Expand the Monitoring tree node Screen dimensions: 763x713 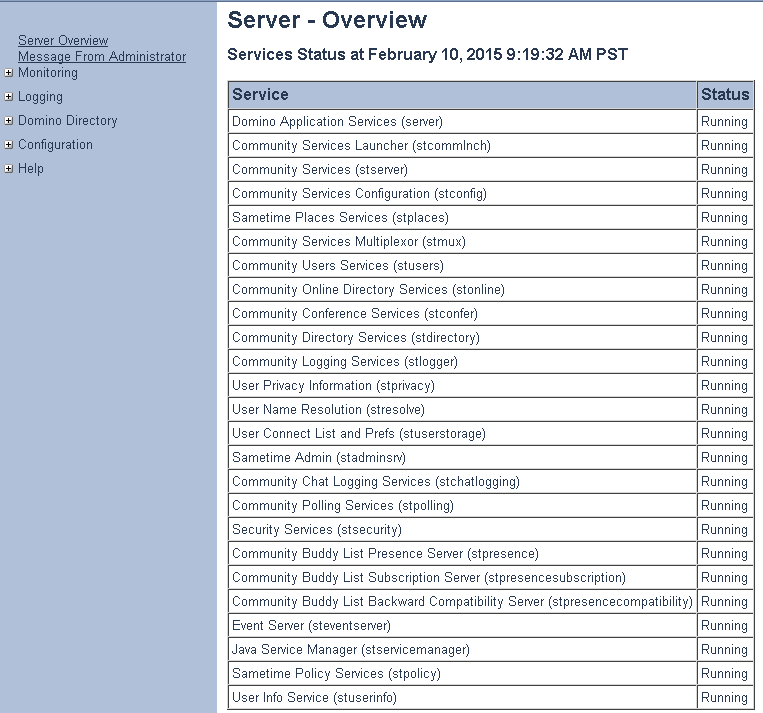(x=9, y=73)
